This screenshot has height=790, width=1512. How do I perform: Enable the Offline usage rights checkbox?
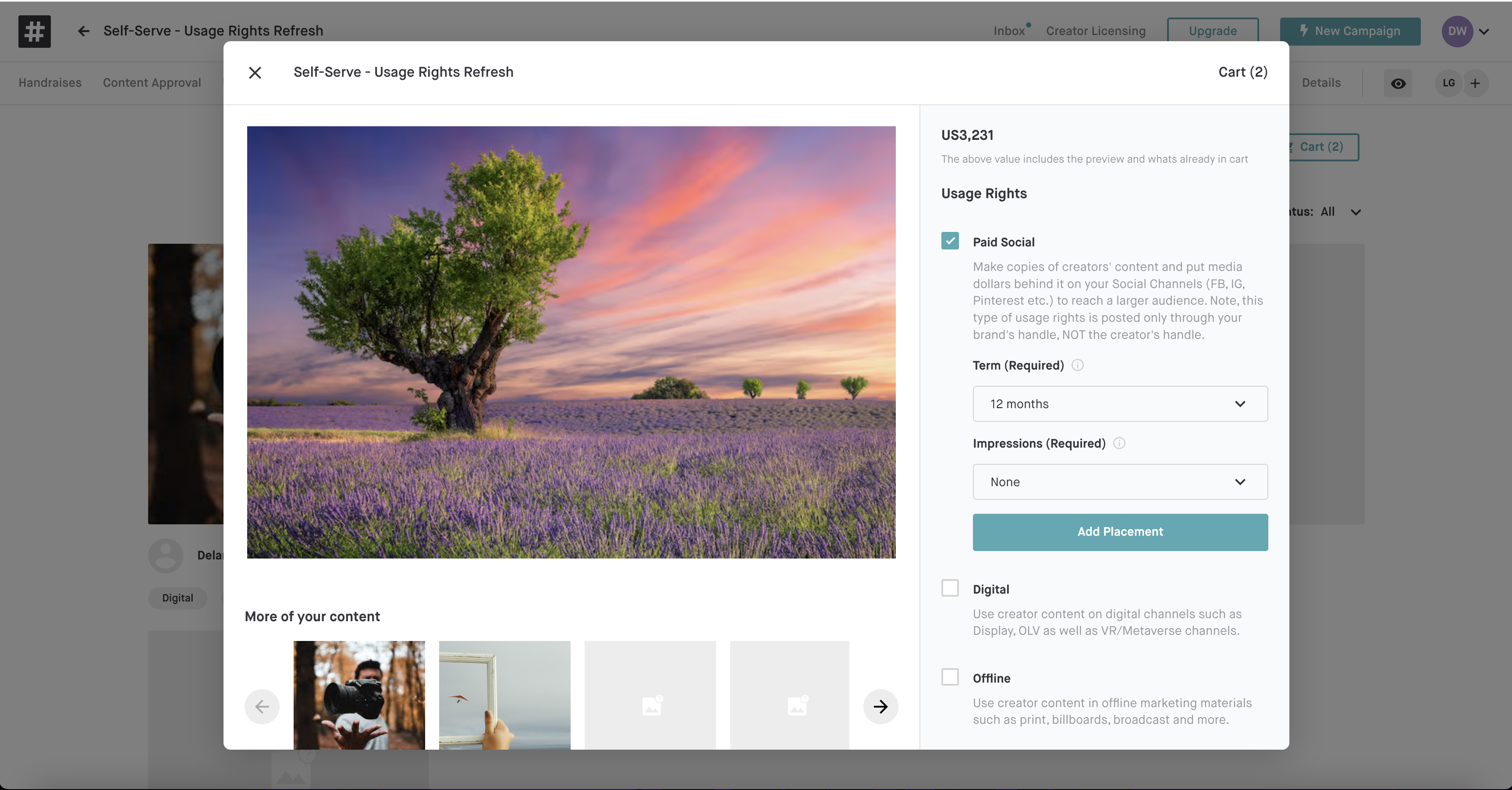(x=950, y=677)
